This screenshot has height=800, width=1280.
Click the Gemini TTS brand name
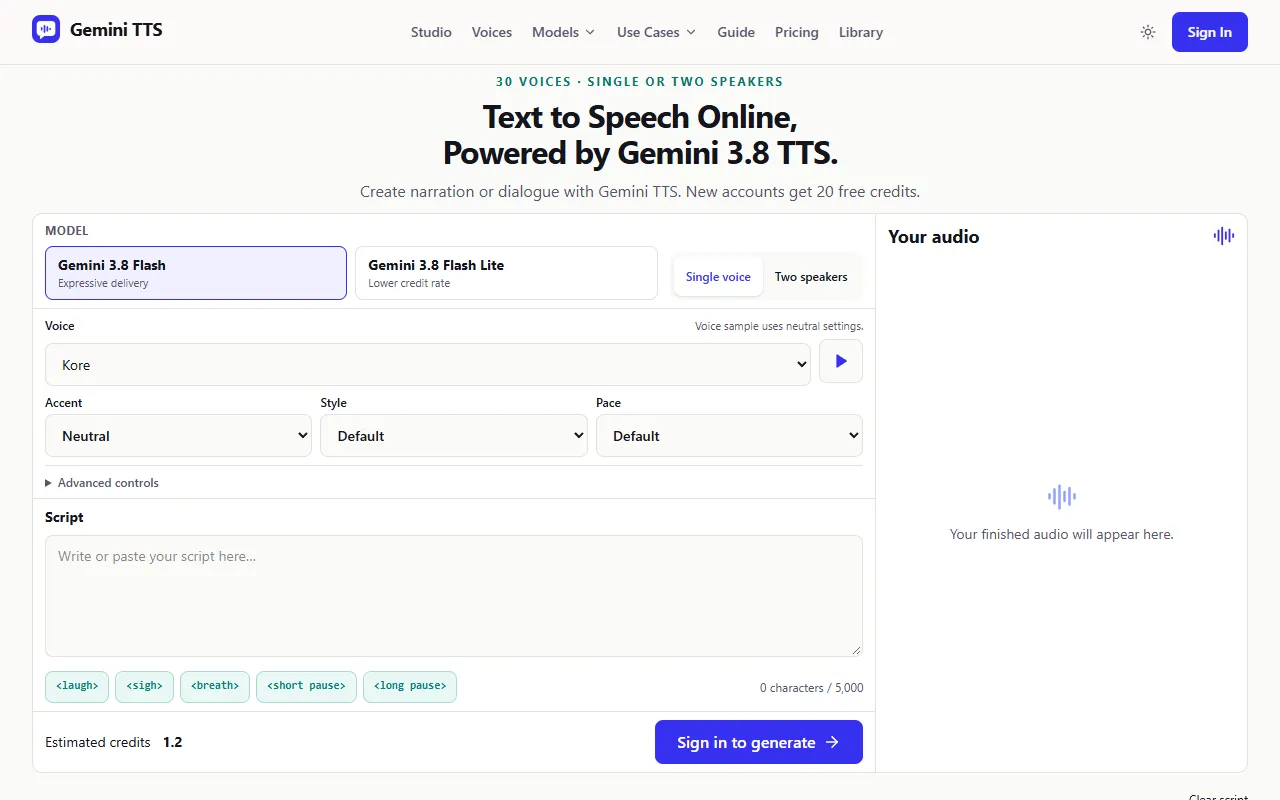[116, 30]
